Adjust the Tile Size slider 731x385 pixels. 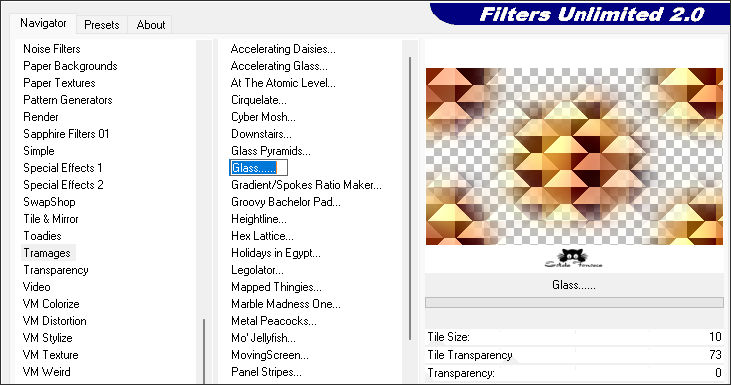click(574, 337)
